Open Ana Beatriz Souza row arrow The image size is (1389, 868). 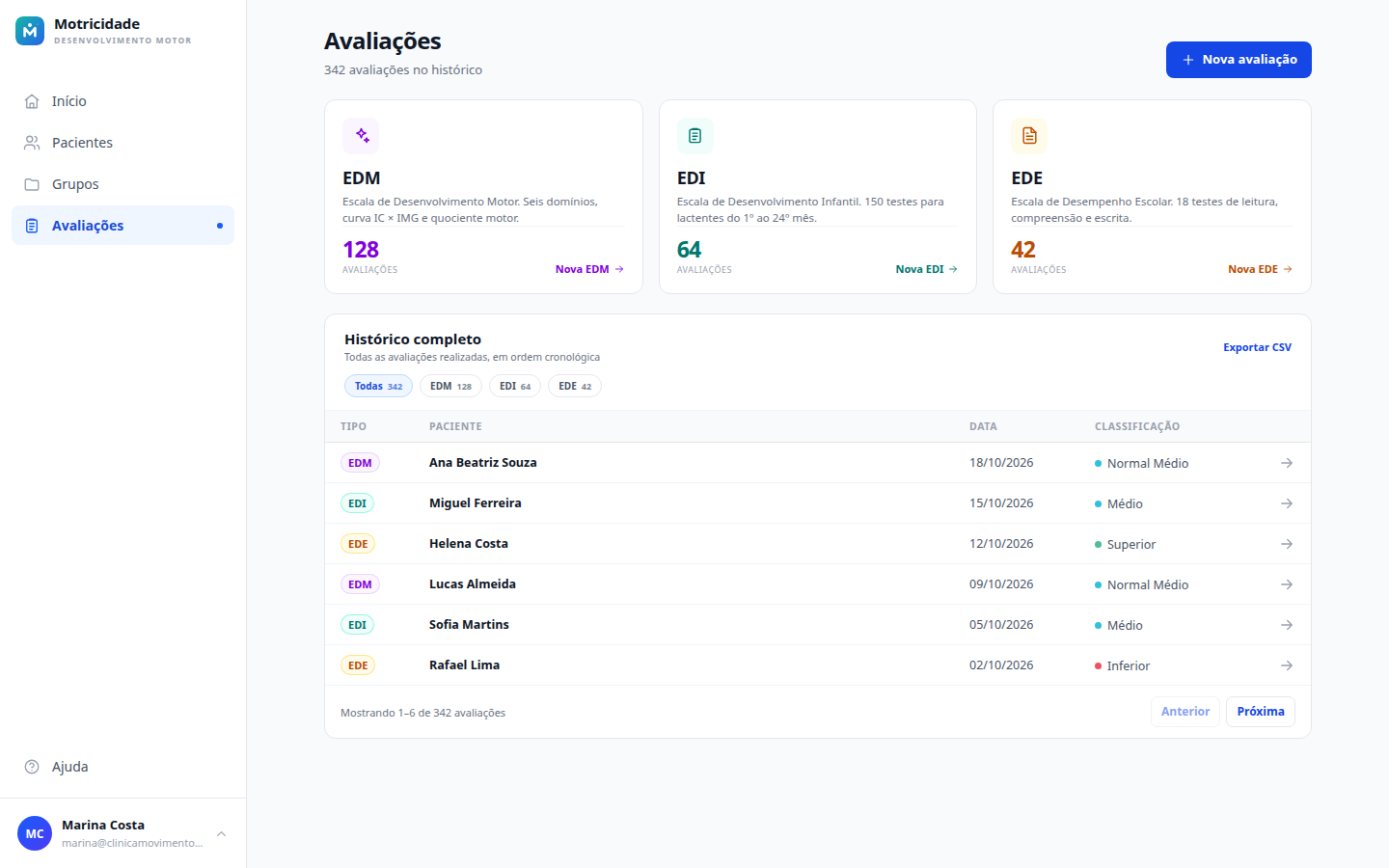1287,463
